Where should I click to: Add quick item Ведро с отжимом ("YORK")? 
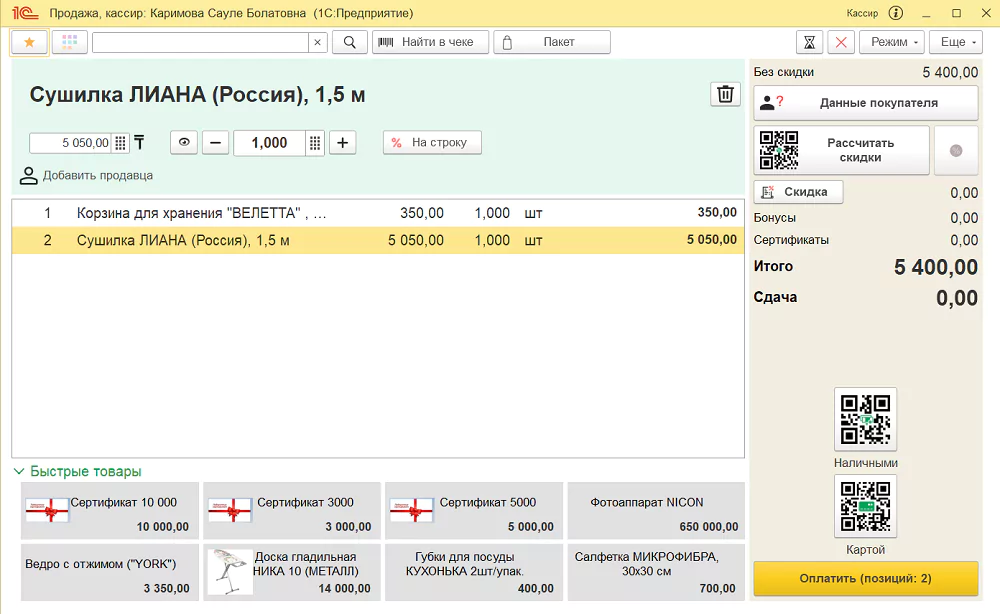pos(110,572)
